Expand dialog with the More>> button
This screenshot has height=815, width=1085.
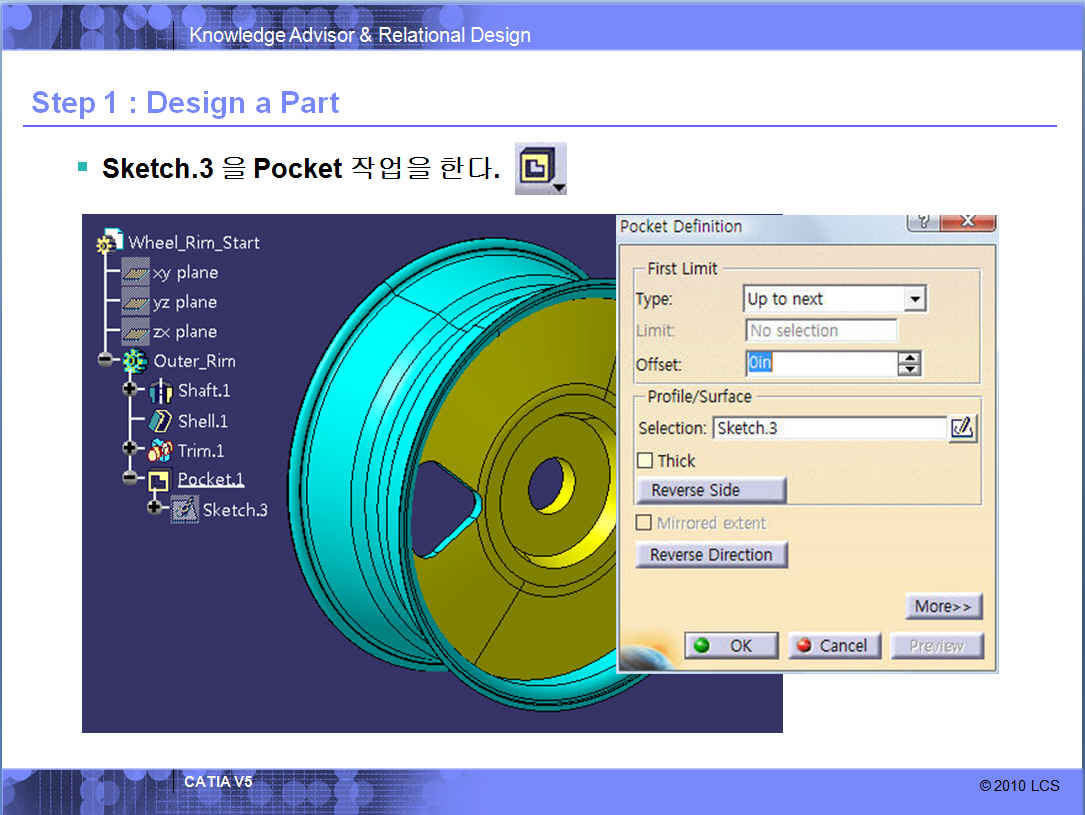[x=943, y=606]
